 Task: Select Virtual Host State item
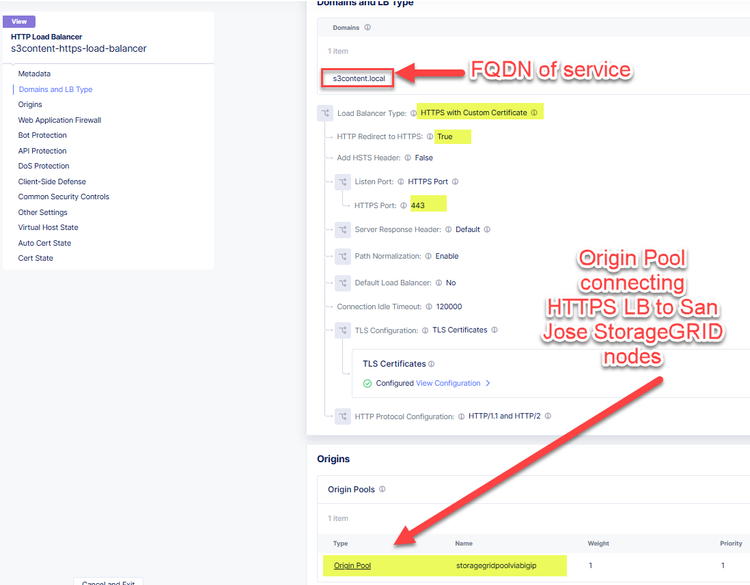tap(48, 227)
